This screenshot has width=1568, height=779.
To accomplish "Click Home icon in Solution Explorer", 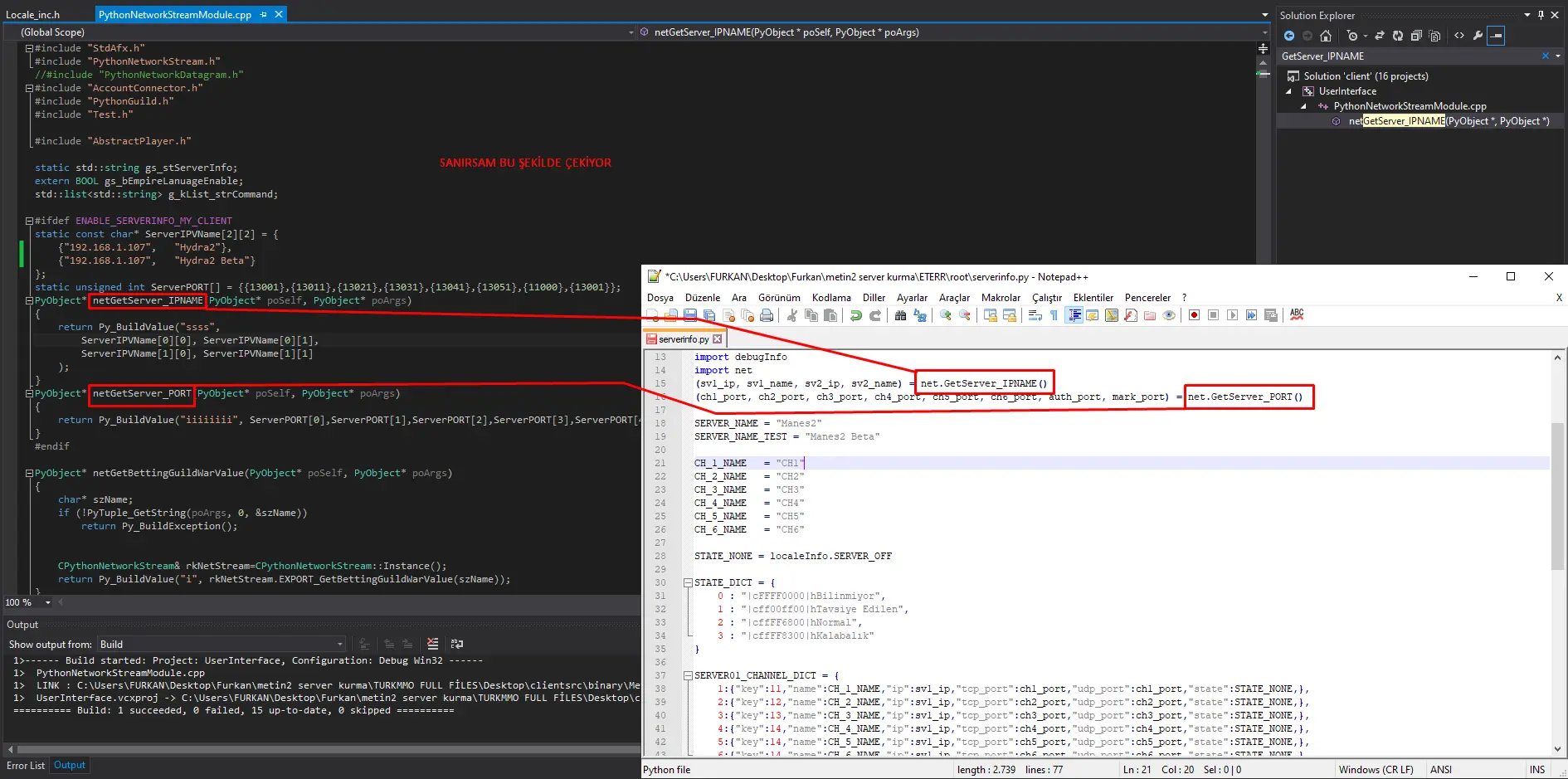I will point(1325,36).
